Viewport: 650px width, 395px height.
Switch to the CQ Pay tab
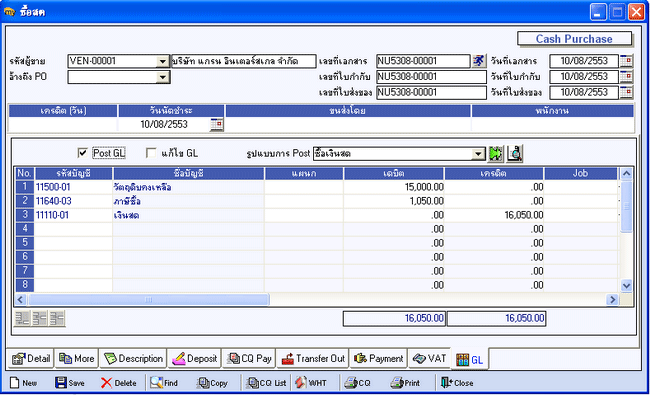point(250,359)
